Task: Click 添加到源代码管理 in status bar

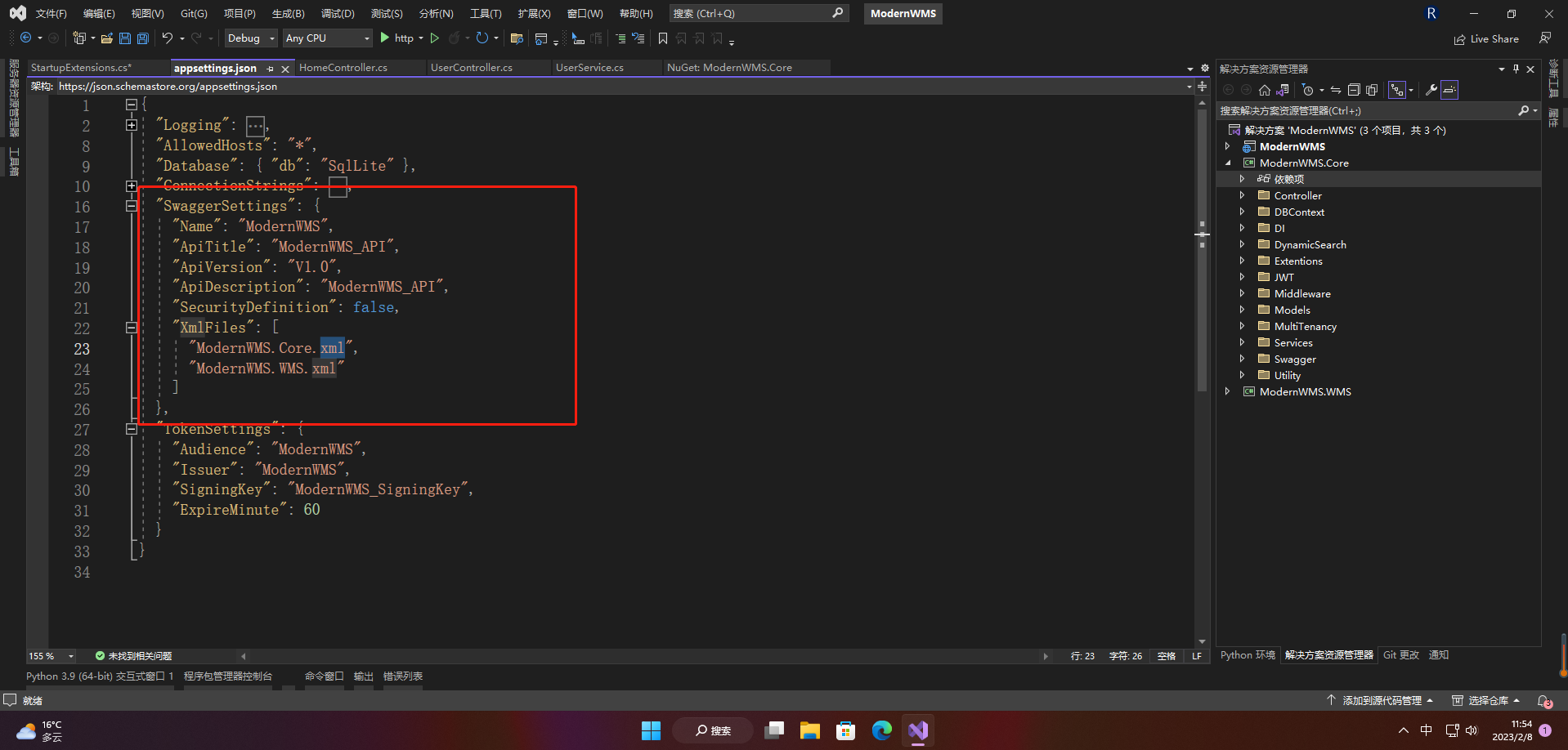Action: click(1380, 701)
